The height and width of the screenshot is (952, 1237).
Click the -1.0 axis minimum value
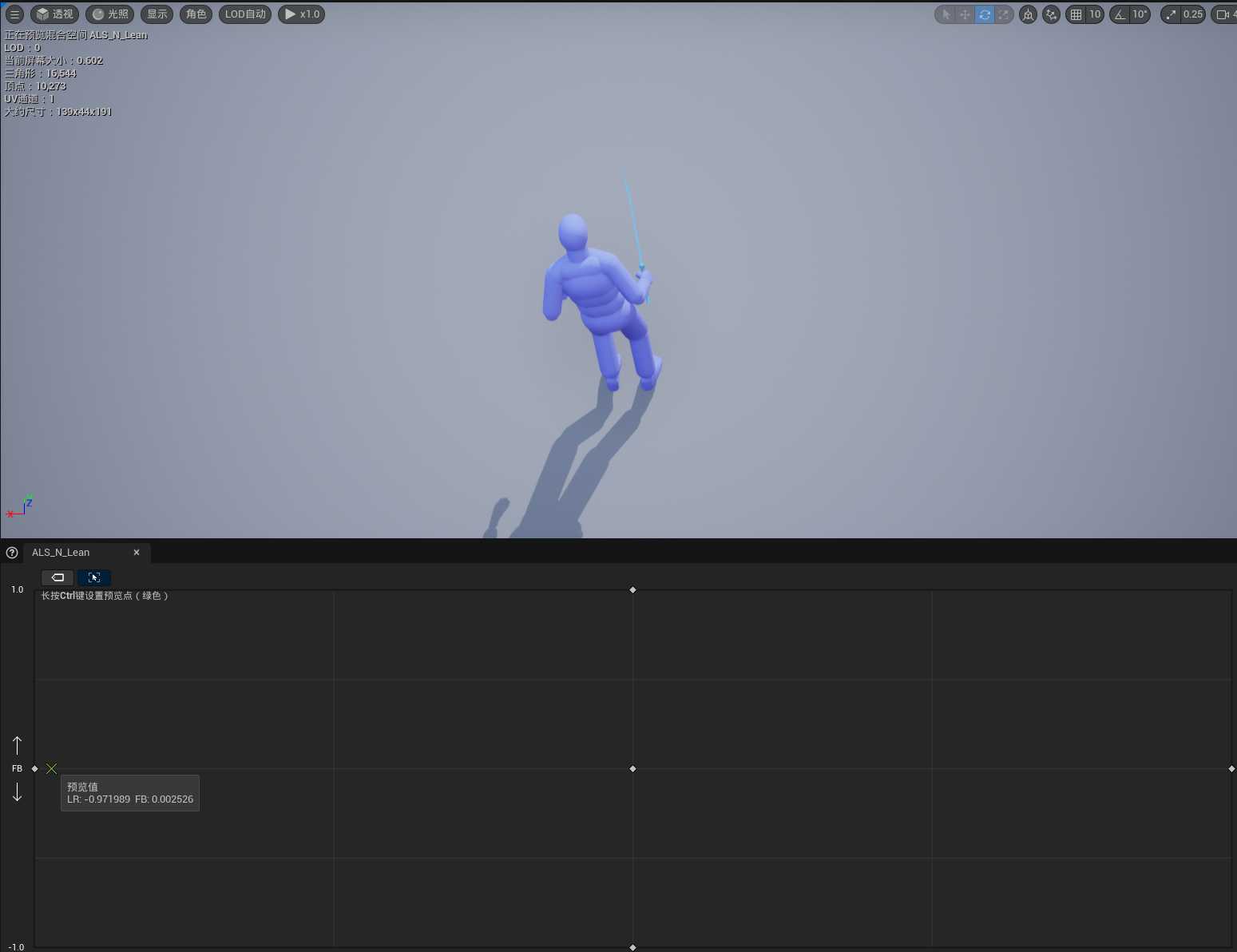(16, 947)
